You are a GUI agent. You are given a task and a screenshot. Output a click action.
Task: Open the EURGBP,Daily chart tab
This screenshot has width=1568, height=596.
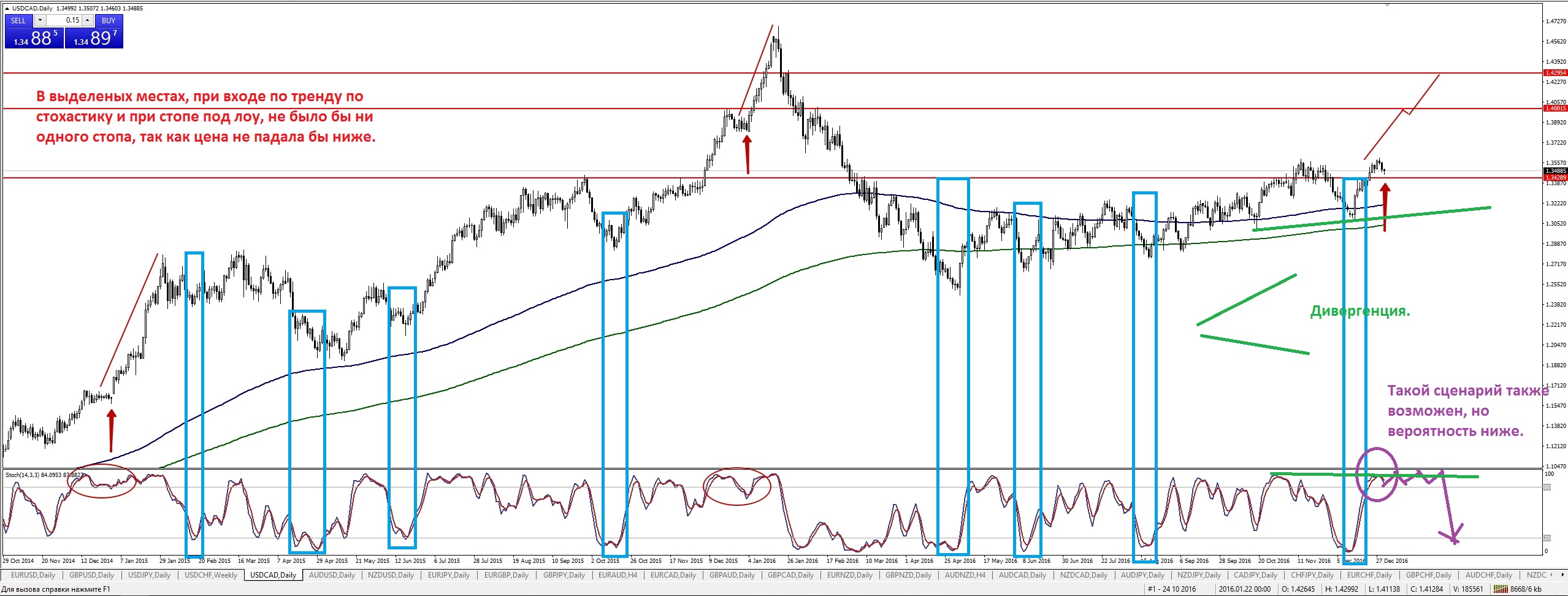pos(507,575)
